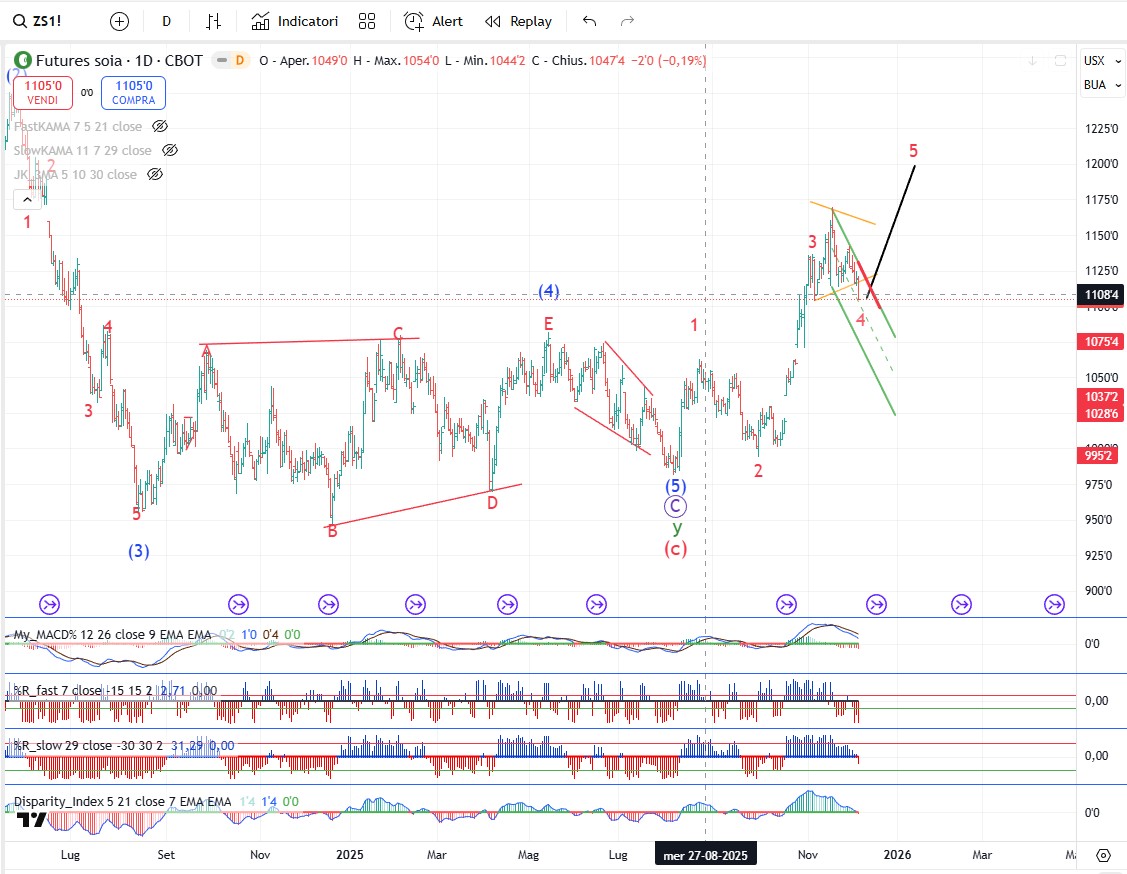This screenshot has width=1127, height=874.
Task: Open the Indicatori menu
Action: [295, 21]
